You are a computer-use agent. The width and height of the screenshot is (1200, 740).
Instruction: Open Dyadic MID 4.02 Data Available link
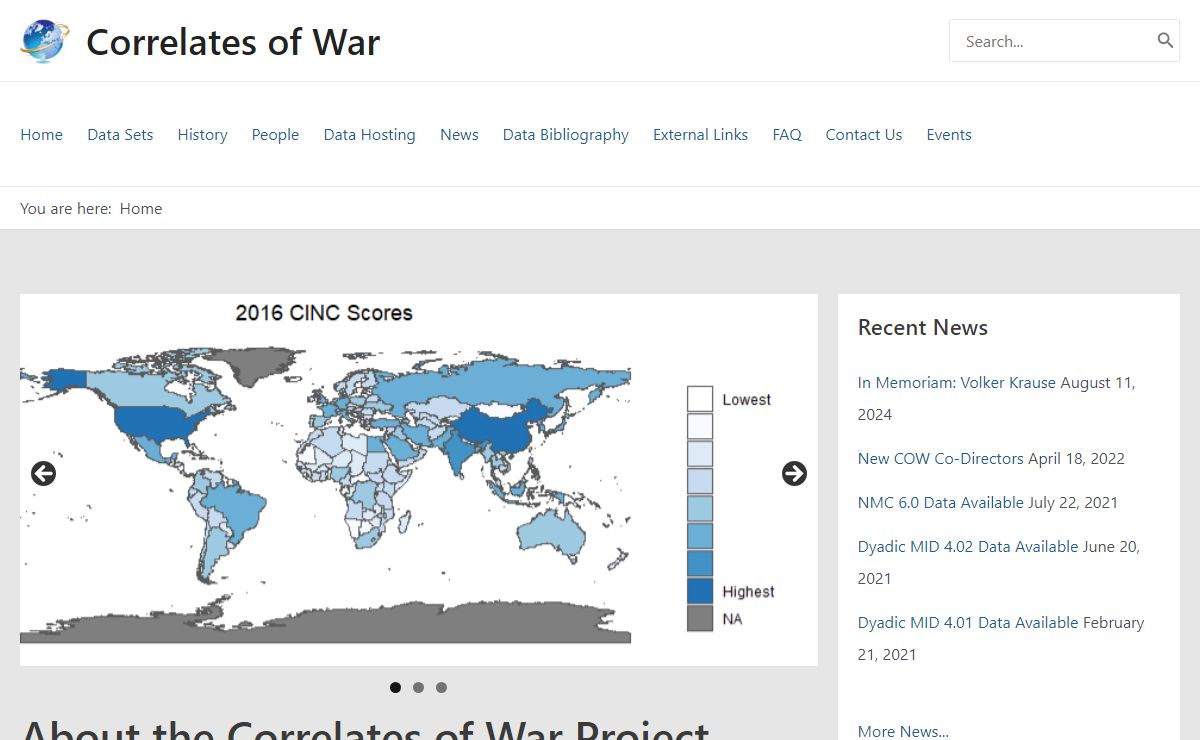pyautogui.click(x=968, y=546)
